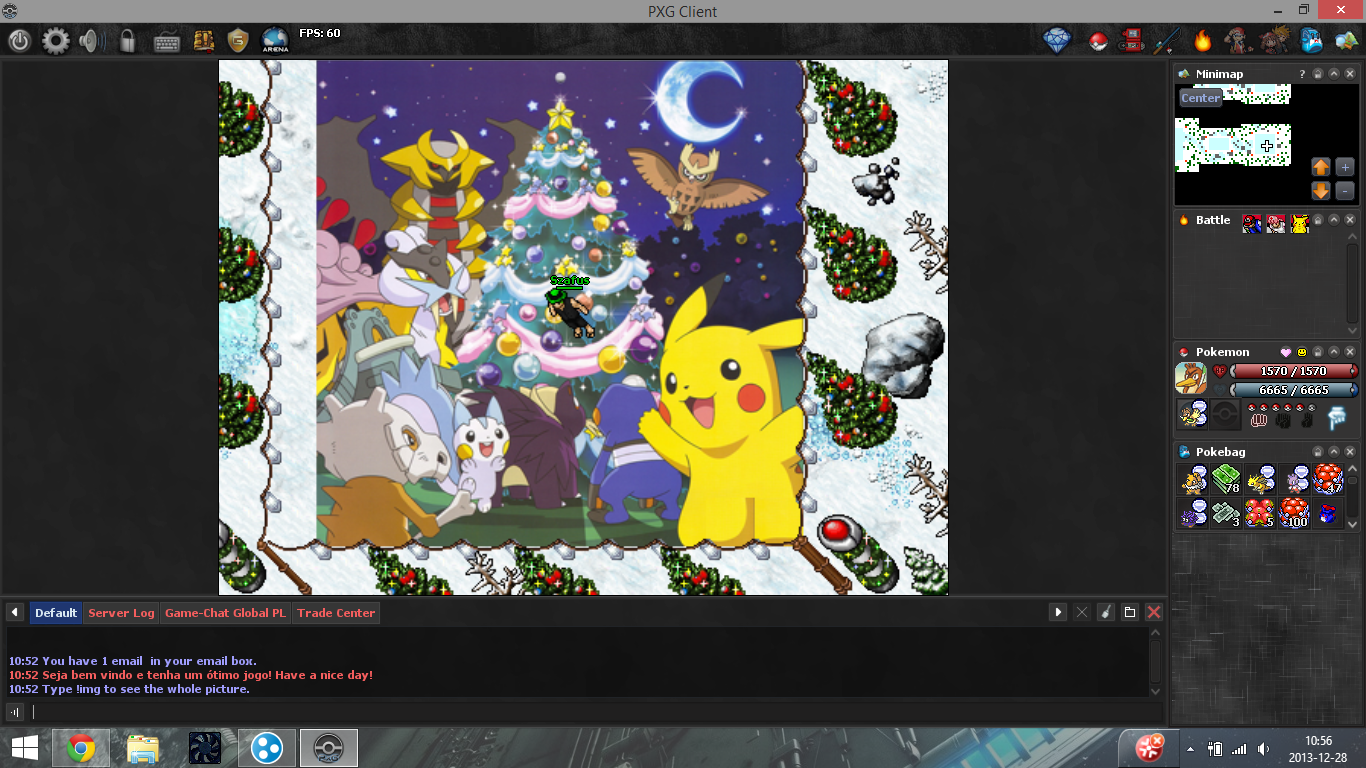Open the Arena globe icon
1366x768 pixels.
(x=275, y=41)
